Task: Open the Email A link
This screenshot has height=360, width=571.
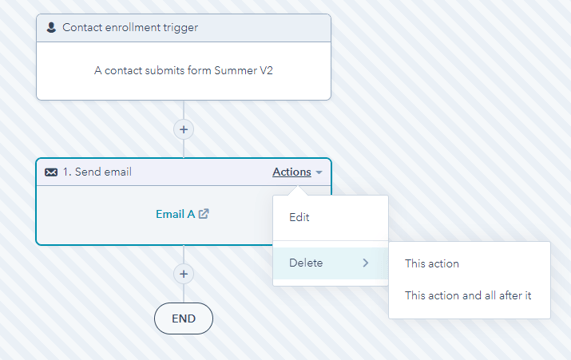Action: tap(176, 214)
